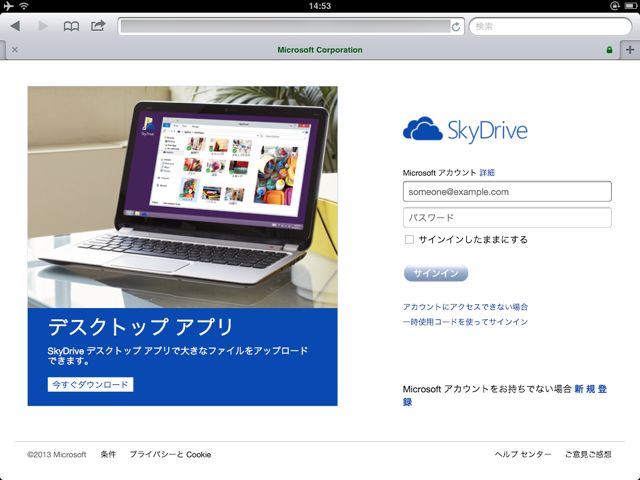Click the laptop promotional image
Screen dimensions: 640x480
tap(182, 197)
